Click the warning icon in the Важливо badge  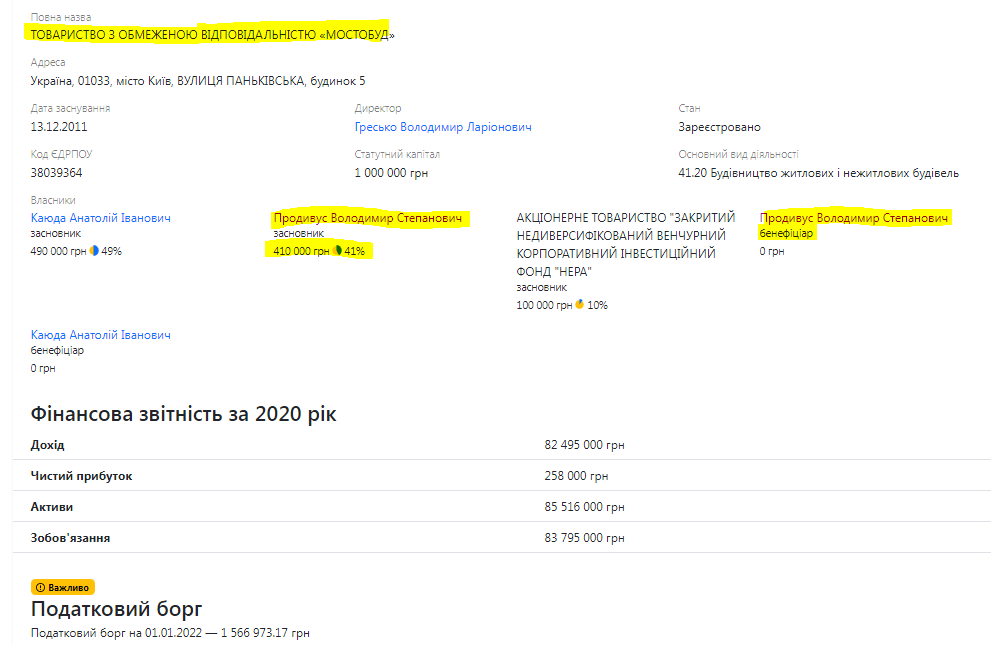tap(40, 587)
